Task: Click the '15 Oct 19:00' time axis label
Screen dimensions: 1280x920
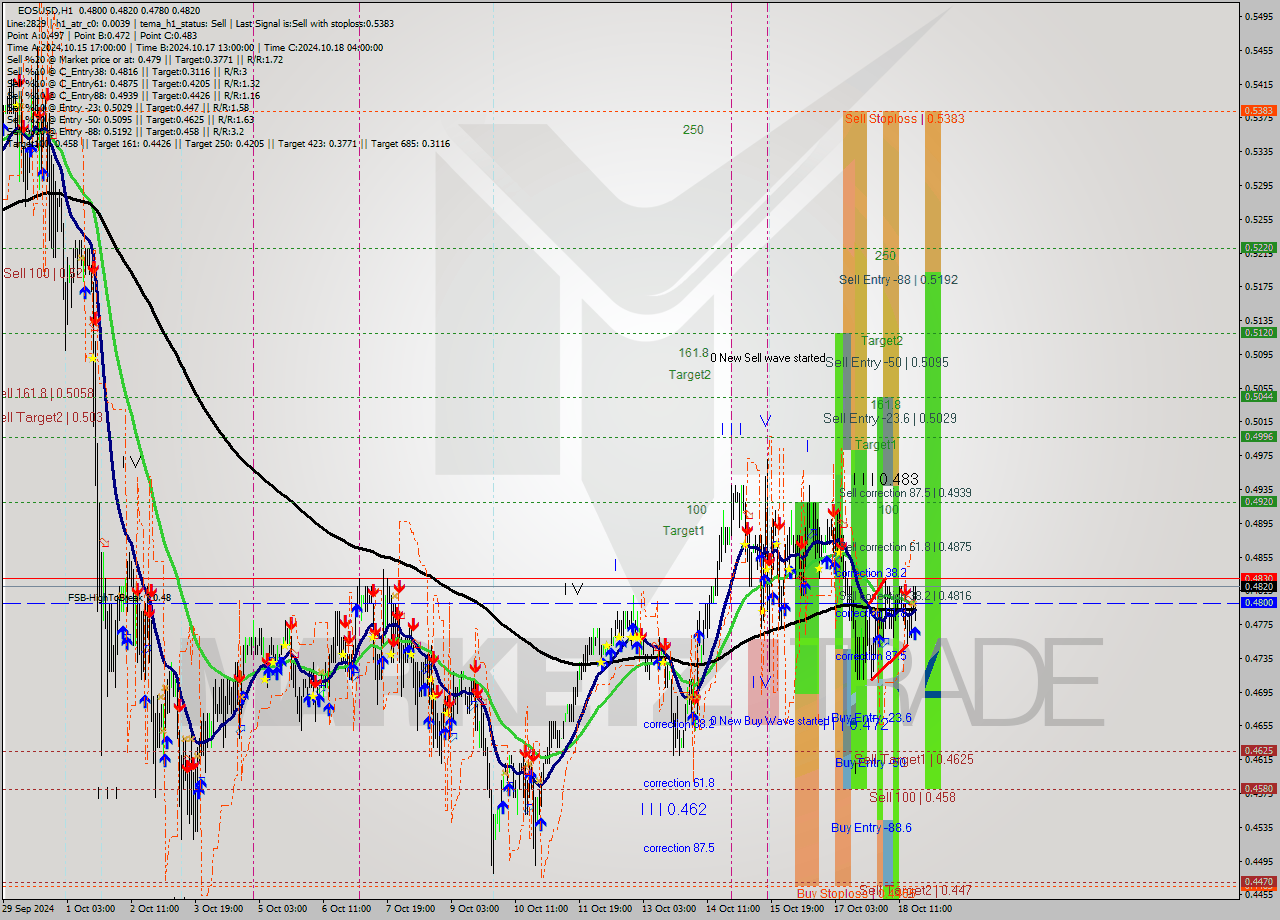Action: click(797, 909)
